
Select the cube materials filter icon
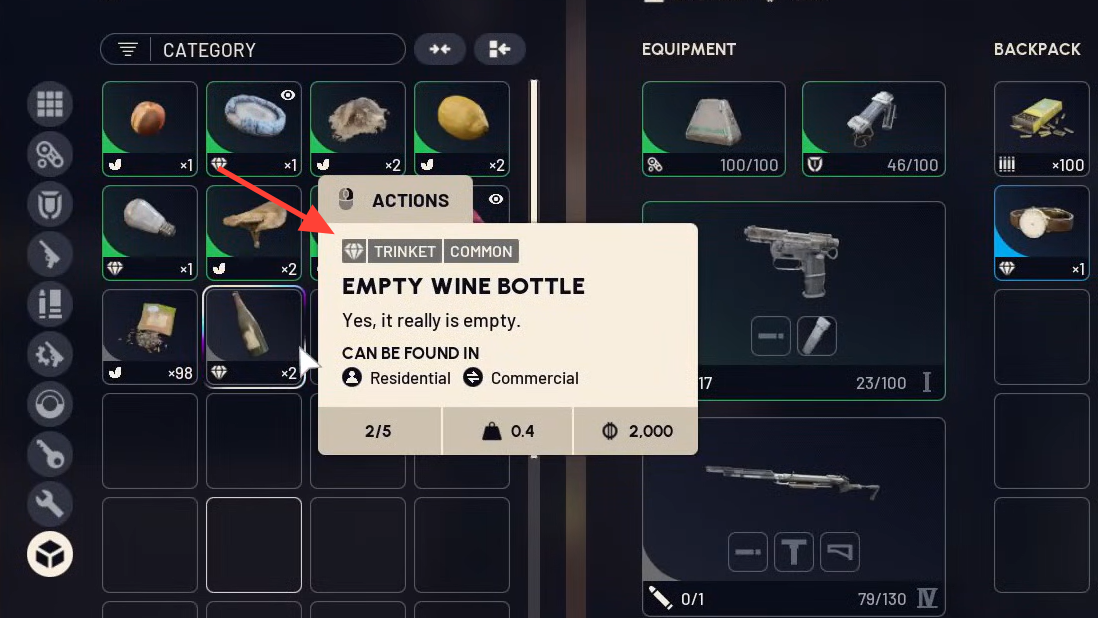[x=50, y=554]
